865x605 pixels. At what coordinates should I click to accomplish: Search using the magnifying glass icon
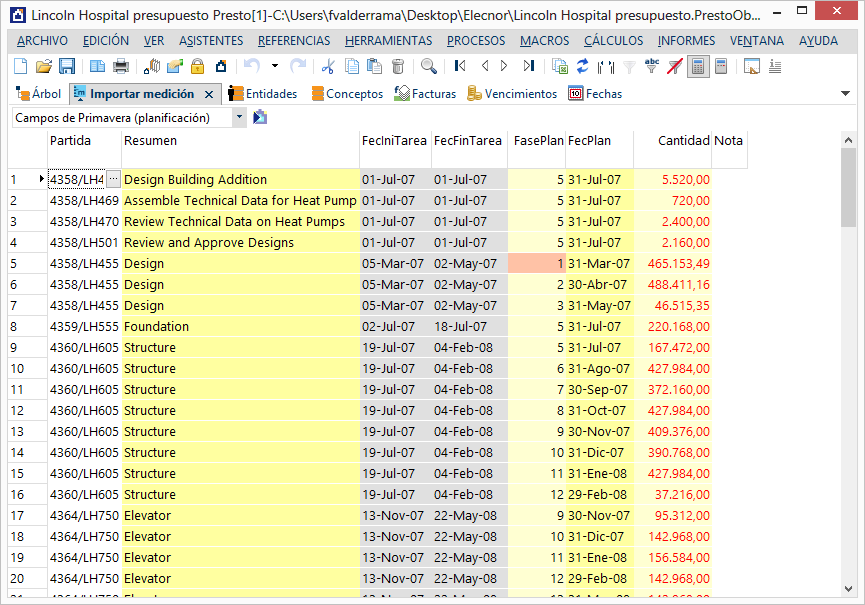429,67
